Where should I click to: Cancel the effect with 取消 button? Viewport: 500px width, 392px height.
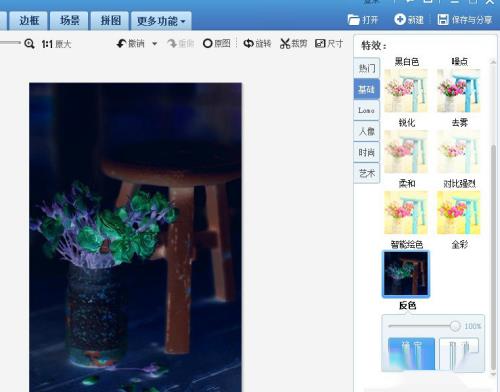[459, 353]
